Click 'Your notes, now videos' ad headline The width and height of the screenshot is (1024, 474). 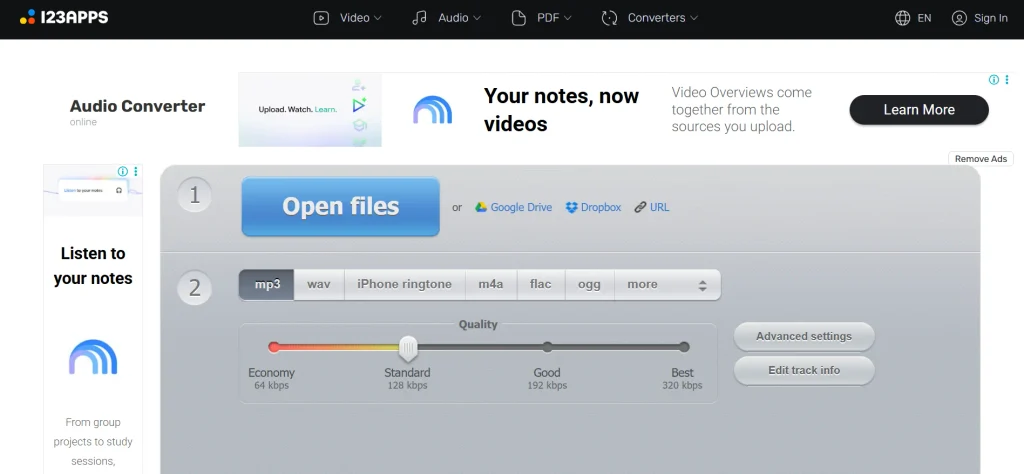561,110
